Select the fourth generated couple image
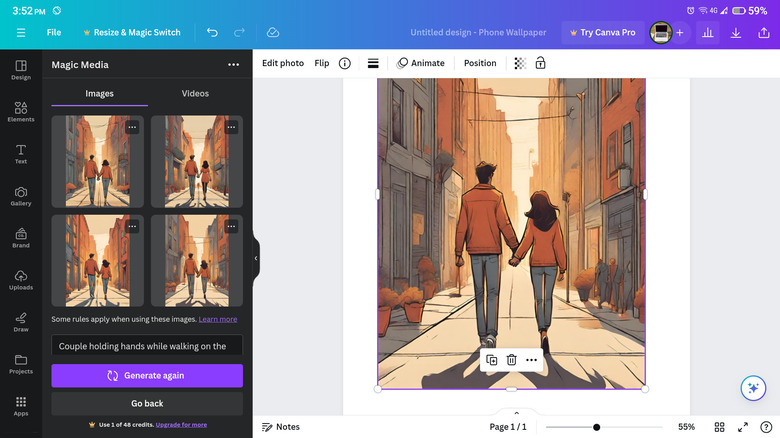This screenshot has height=438, width=780. [197, 261]
